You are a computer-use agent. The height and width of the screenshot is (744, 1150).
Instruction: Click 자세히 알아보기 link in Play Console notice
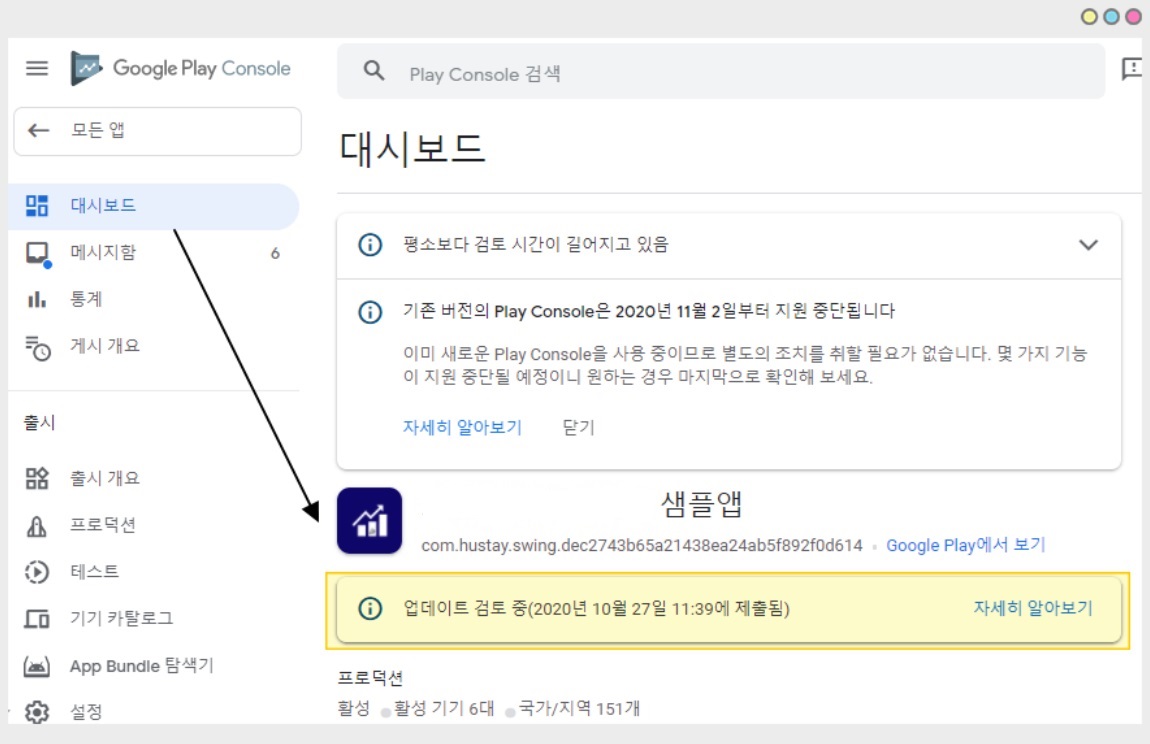(462, 428)
